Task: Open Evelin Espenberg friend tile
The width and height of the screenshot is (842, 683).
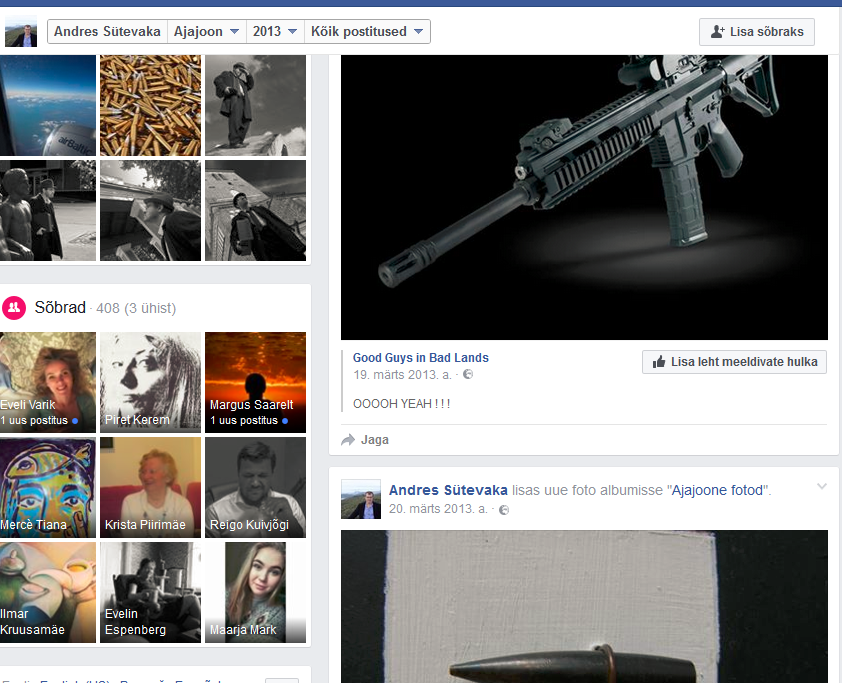Action: (x=150, y=592)
